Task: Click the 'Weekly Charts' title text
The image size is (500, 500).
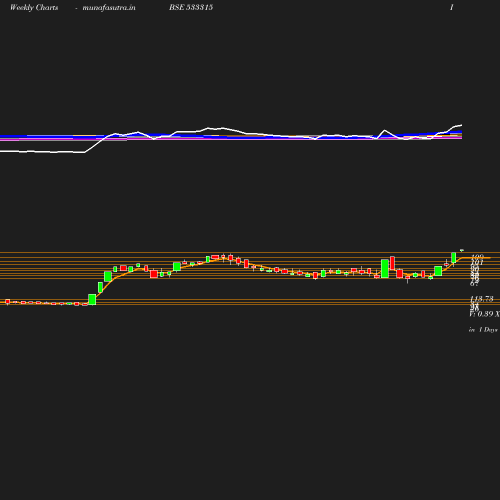Action: coord(34,7)
